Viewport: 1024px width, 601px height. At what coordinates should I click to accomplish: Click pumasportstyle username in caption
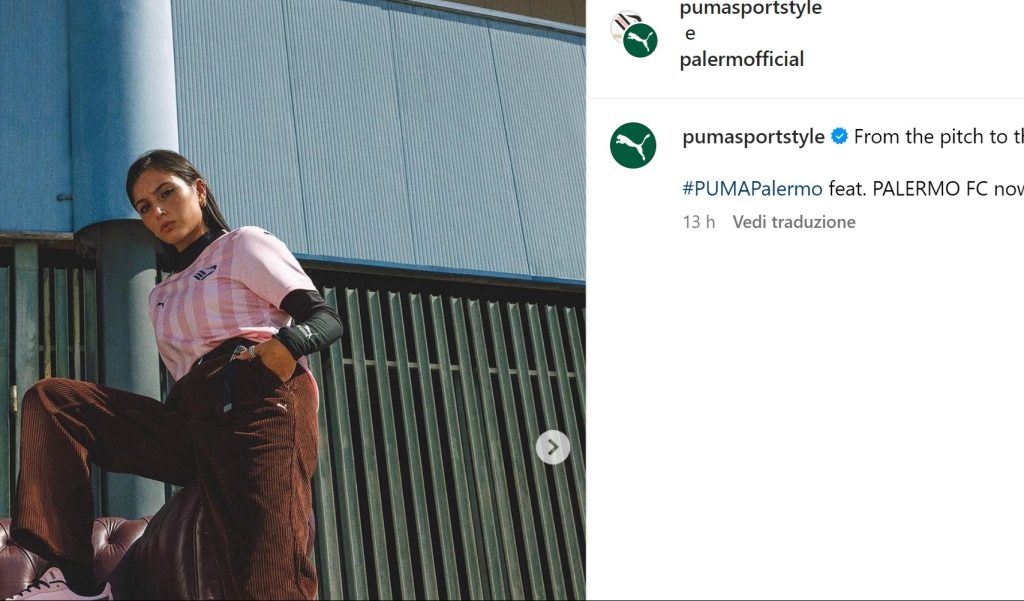753,137
